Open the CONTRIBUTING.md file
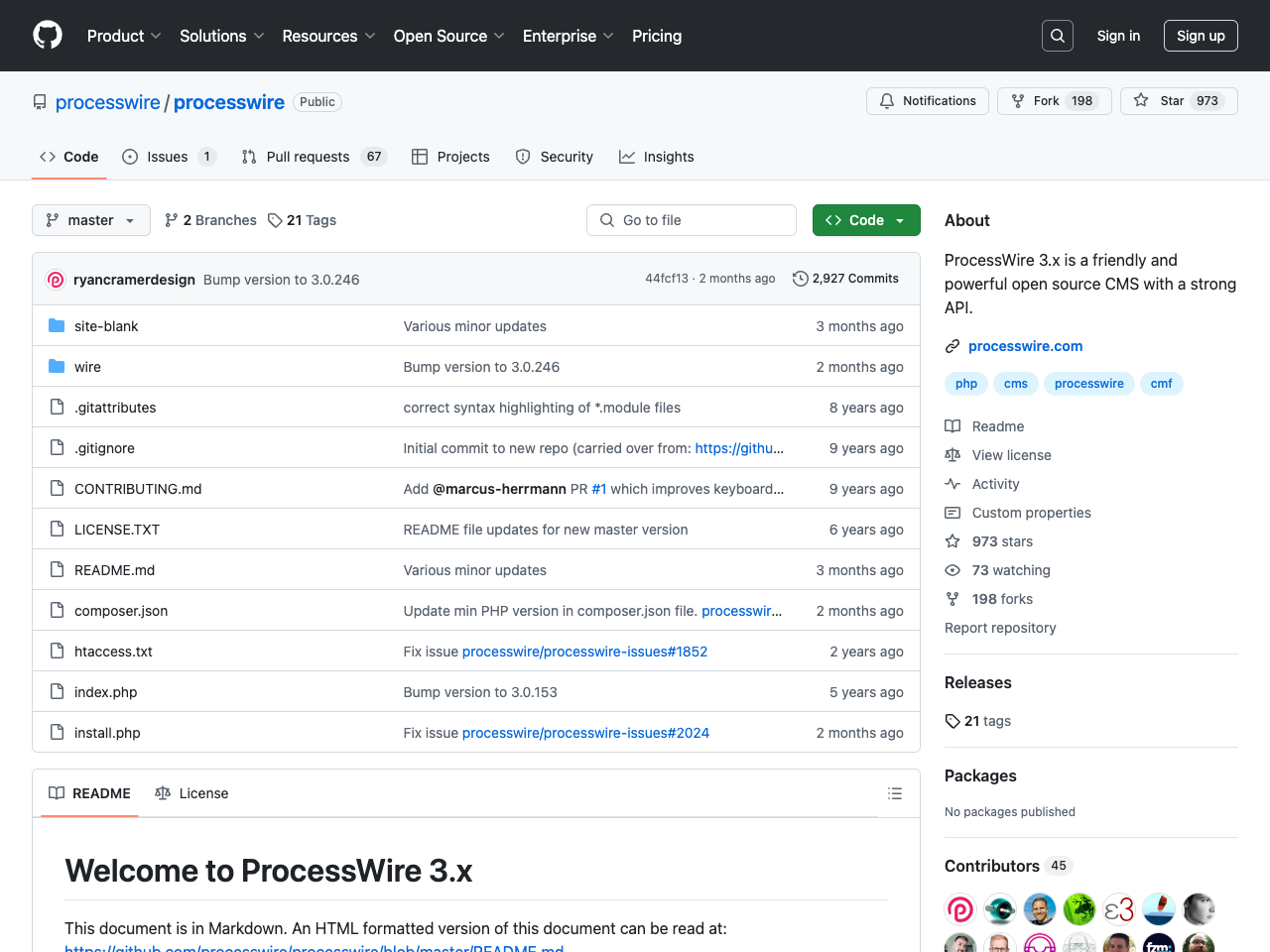 coord(138,489)
